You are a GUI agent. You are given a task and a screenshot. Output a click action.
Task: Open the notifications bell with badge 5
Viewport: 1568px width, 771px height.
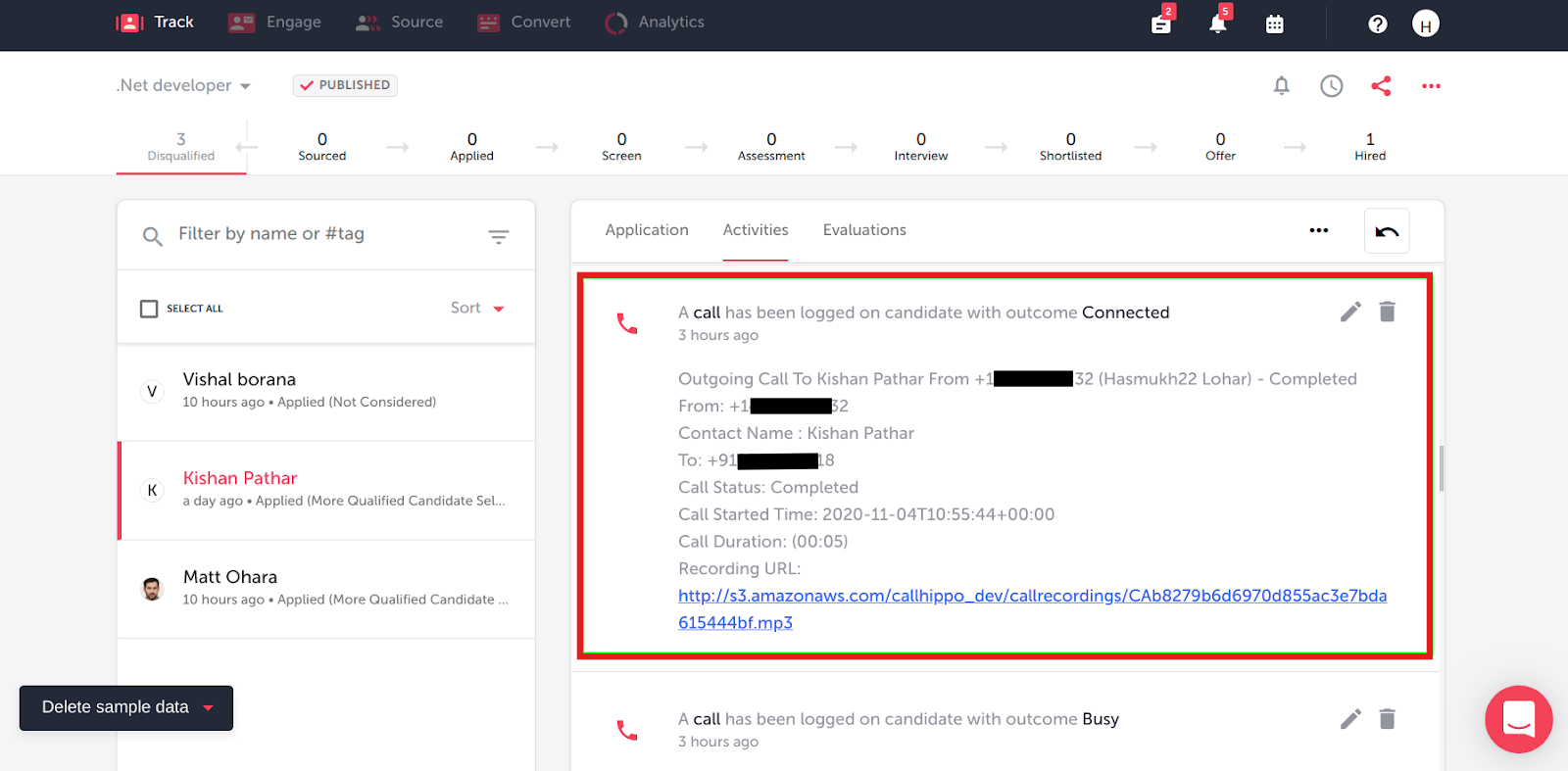coord(1218,23)
